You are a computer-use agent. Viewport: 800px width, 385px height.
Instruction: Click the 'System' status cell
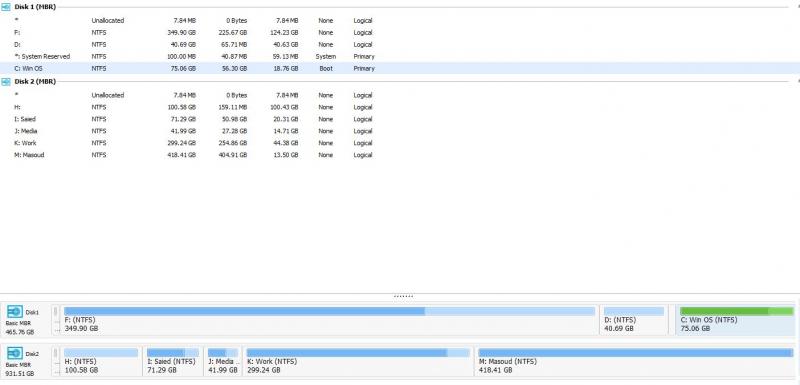pos(326,57)
